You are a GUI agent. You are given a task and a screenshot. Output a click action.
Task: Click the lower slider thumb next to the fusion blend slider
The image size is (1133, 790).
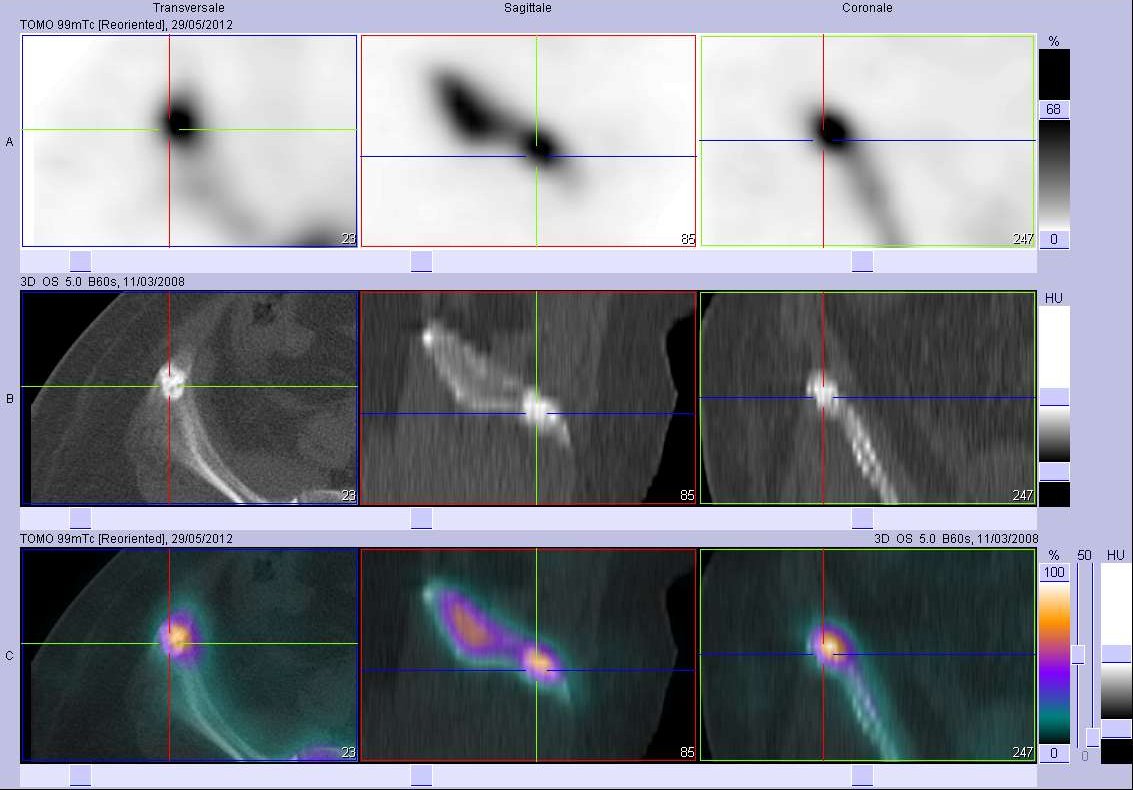tap(1093, 737)
